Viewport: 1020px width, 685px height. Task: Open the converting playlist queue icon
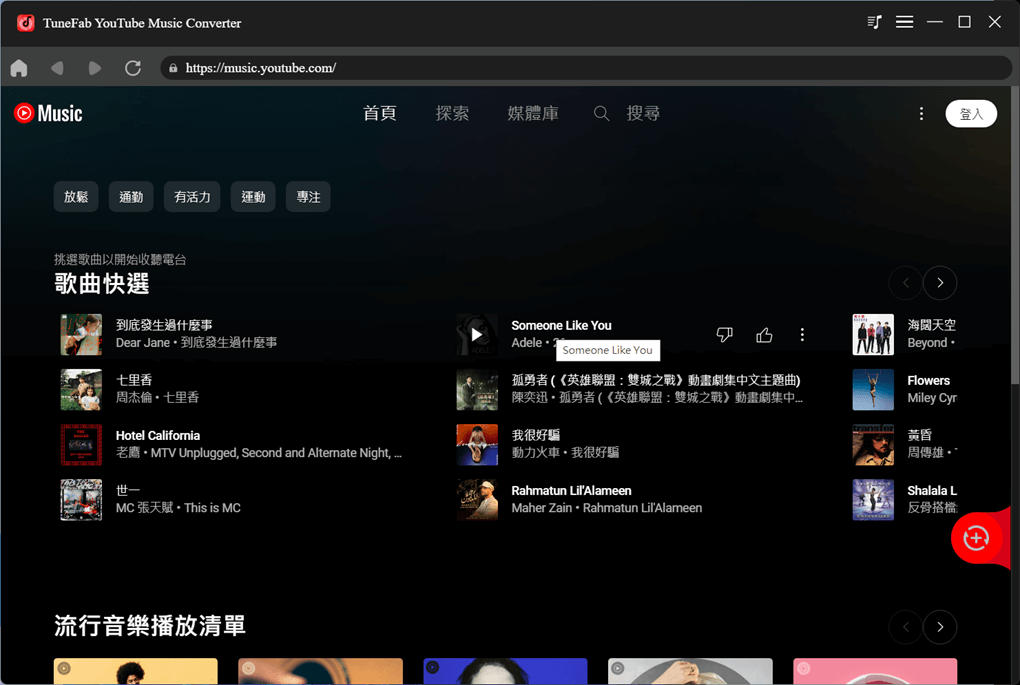(x=874, y=22)
